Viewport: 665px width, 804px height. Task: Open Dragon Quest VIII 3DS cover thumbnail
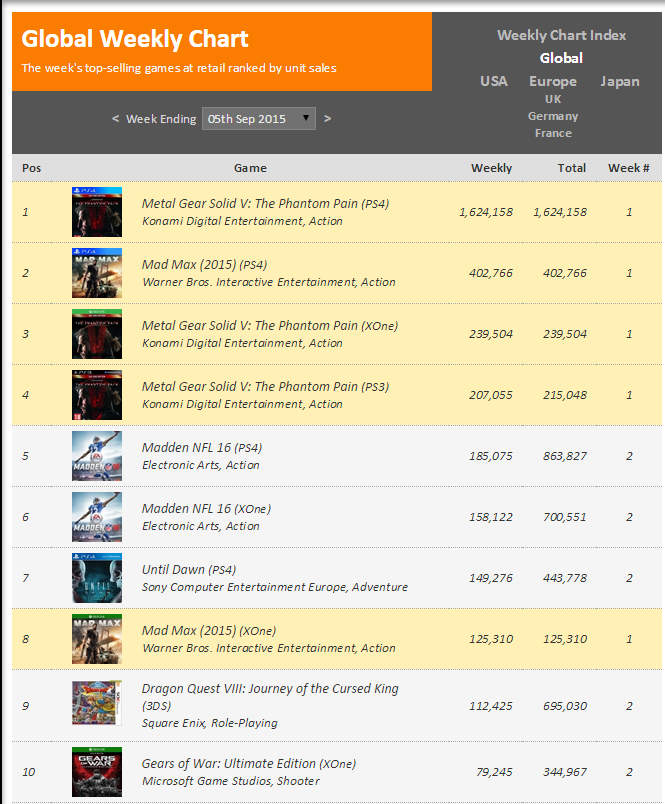97,703
